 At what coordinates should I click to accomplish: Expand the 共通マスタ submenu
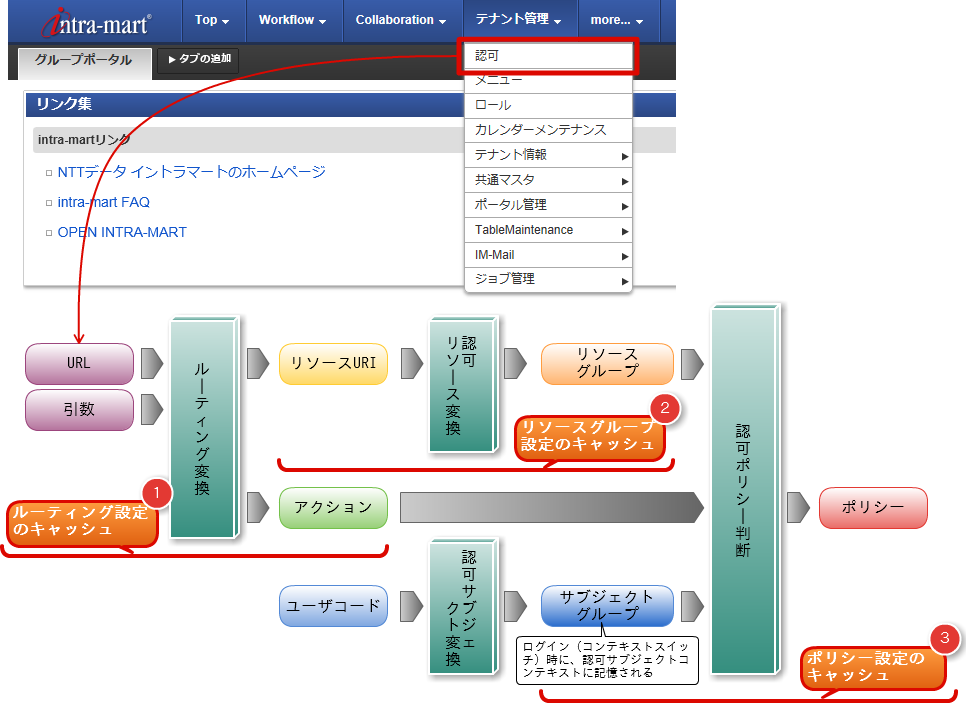pos(548,180)
